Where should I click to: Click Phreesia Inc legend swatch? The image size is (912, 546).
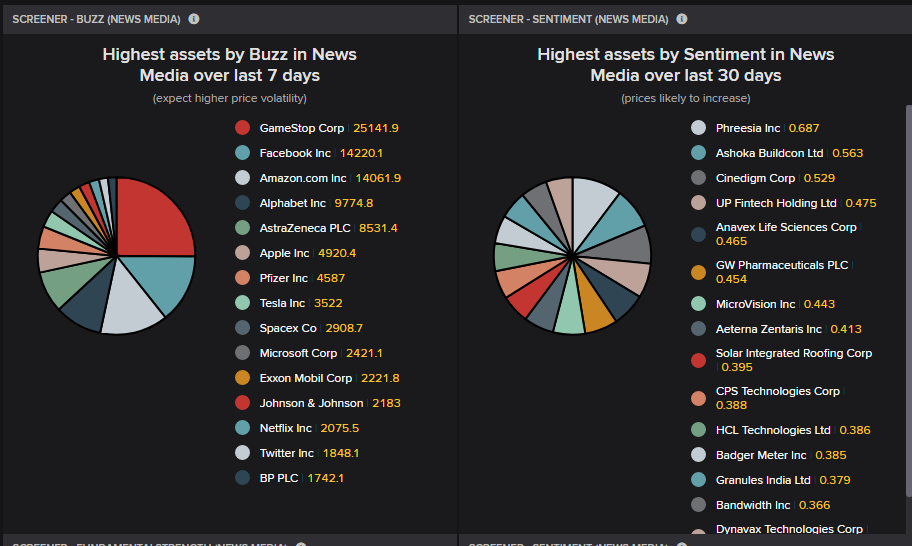point(699,128)
